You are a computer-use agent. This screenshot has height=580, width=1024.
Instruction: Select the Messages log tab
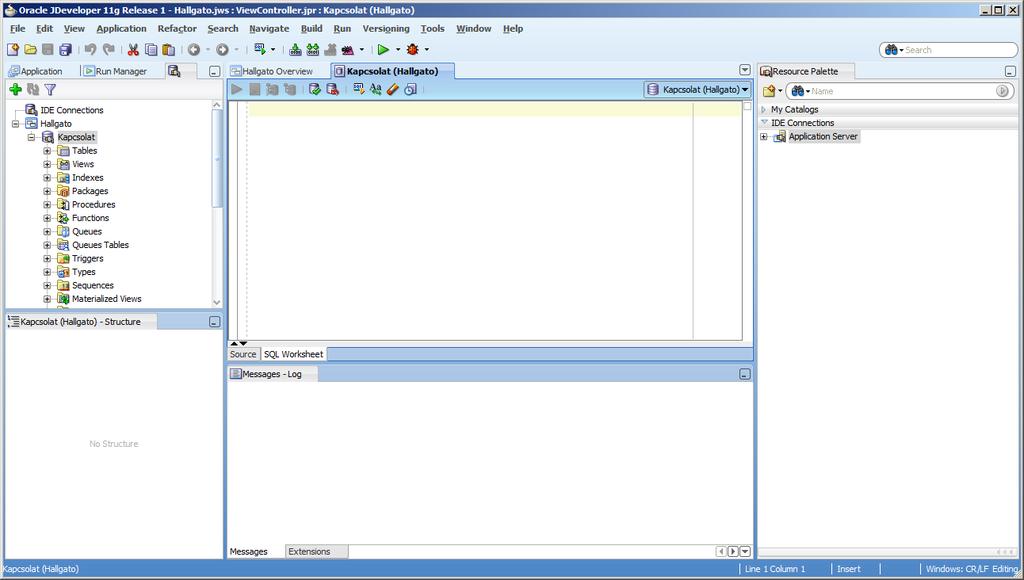[x=249, y=552]
